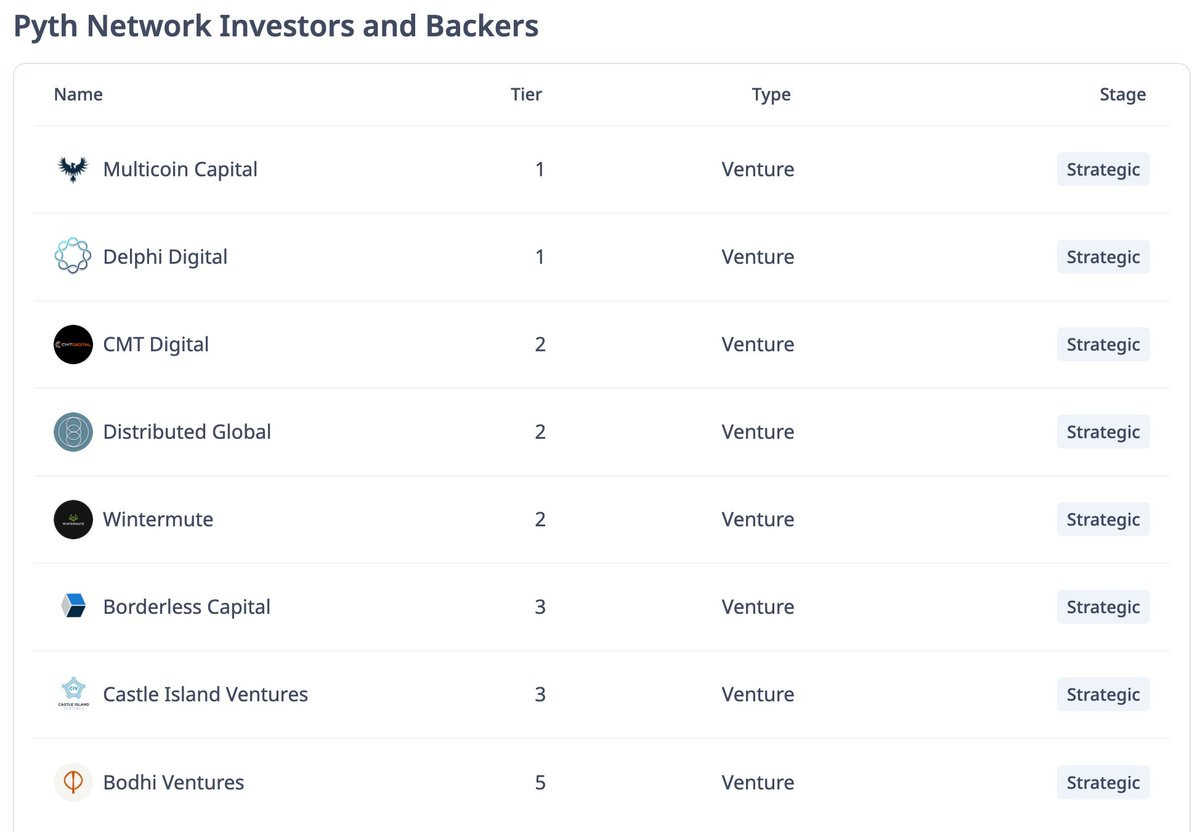Click the Strategic badge for Multicoin Capital
This screenshot has height=832, width=1200.
(x=1103, y=169)
